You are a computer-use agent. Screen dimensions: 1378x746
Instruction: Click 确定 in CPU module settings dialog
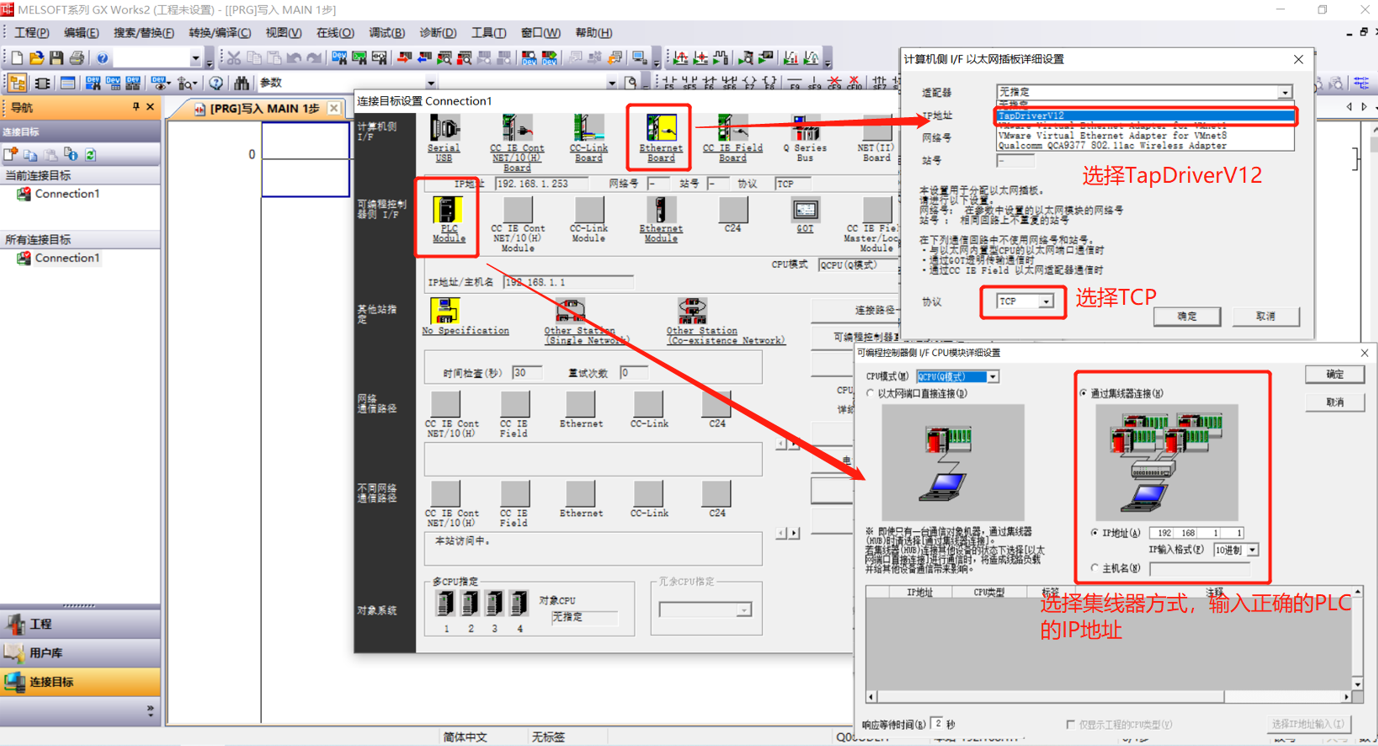(x=1335, y=374)
